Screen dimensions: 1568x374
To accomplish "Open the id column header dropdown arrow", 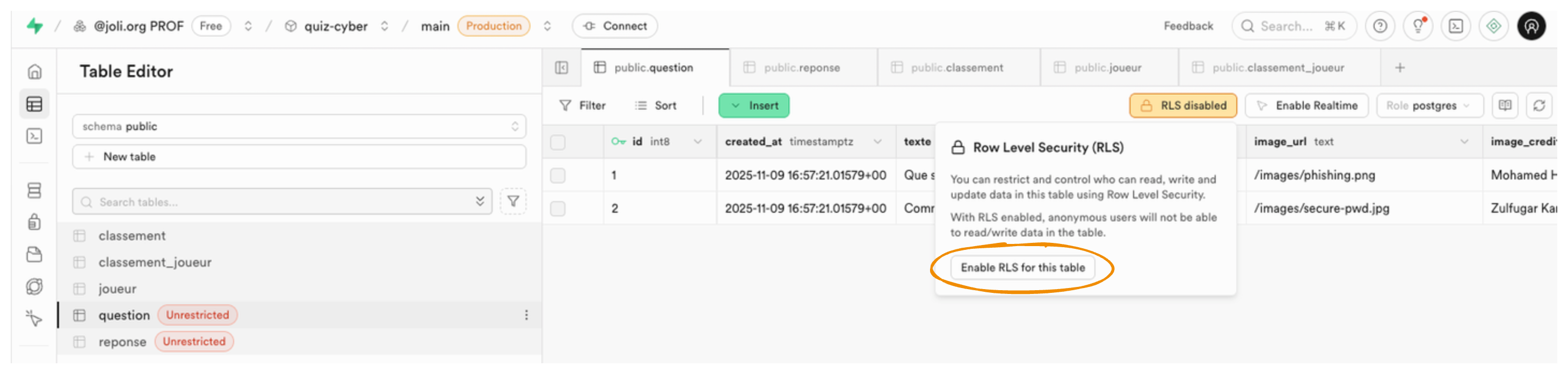I will click(698, 141).
